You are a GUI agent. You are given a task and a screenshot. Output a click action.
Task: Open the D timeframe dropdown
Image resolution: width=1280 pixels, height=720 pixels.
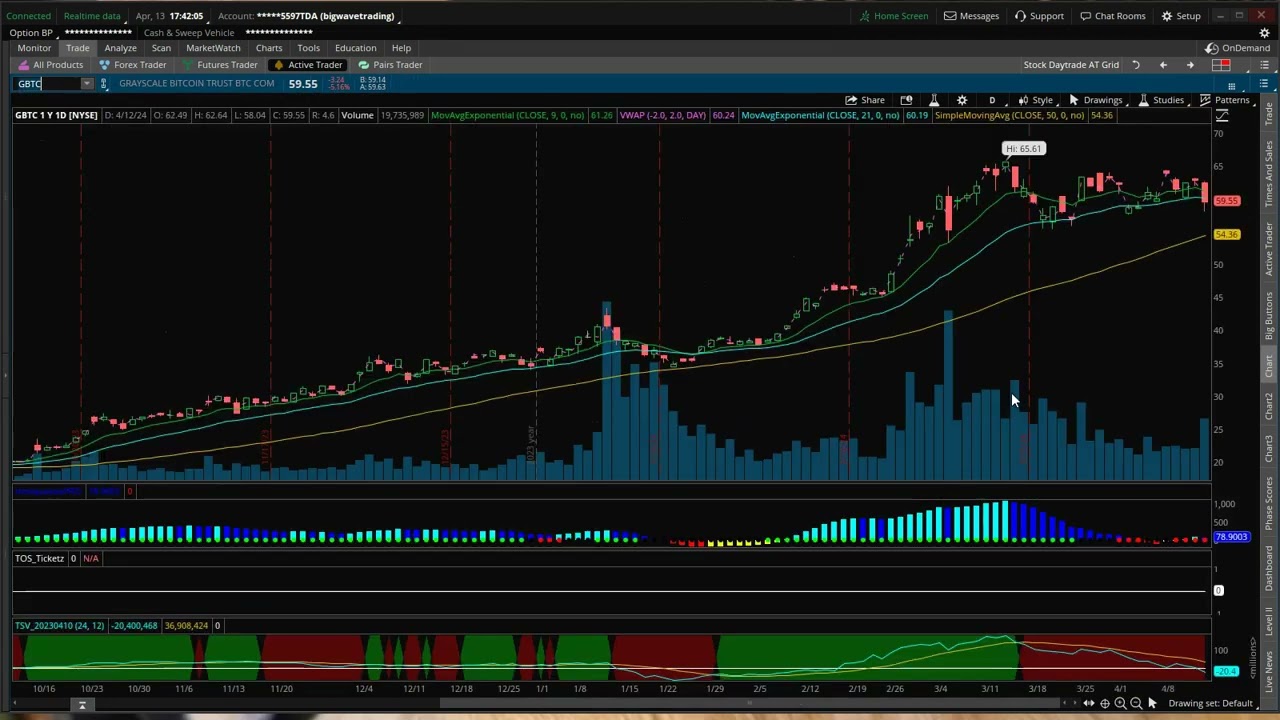992,100
